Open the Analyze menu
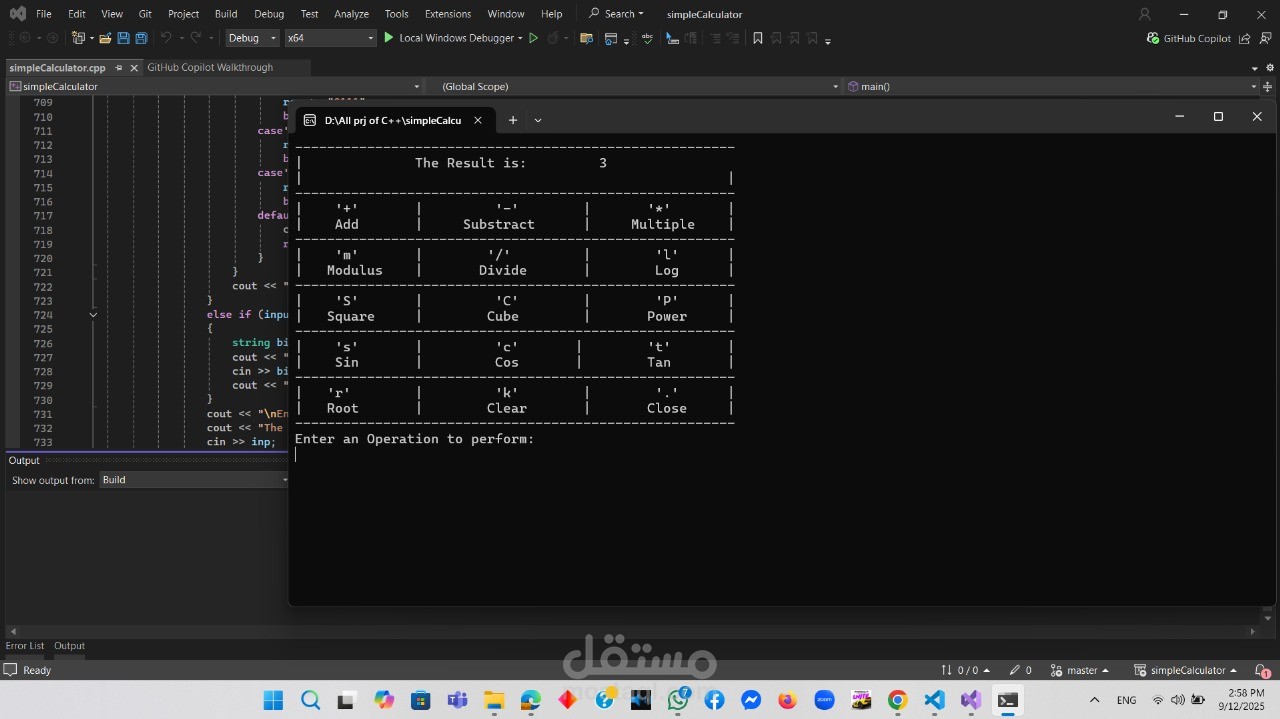Screen dimensions: 1280x719 tap(351, 14)
